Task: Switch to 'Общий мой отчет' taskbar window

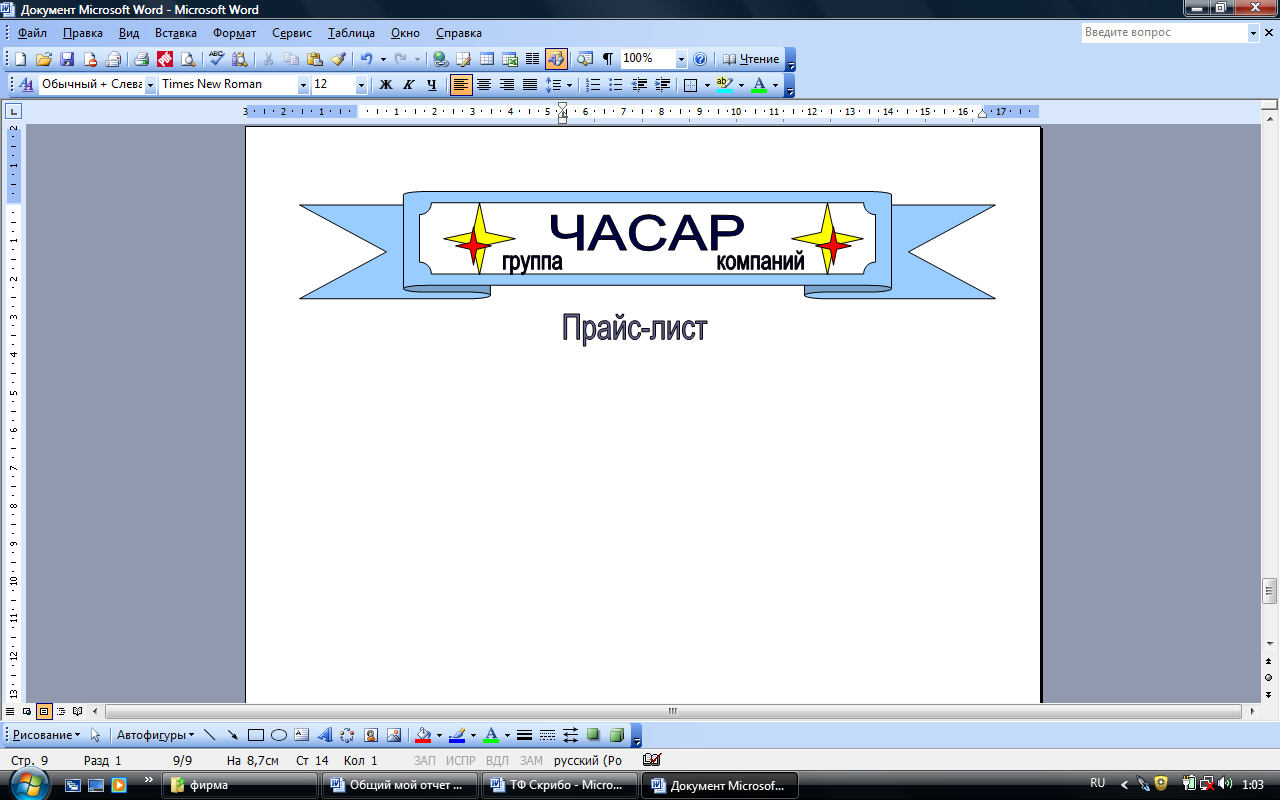Action: click(400, 785)
